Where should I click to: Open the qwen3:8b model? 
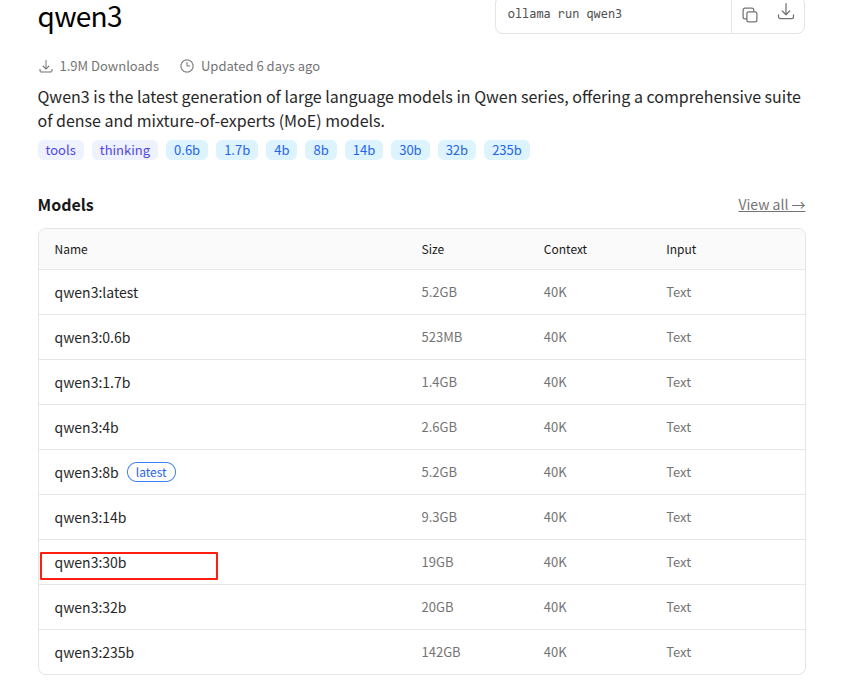coord(86,473)
